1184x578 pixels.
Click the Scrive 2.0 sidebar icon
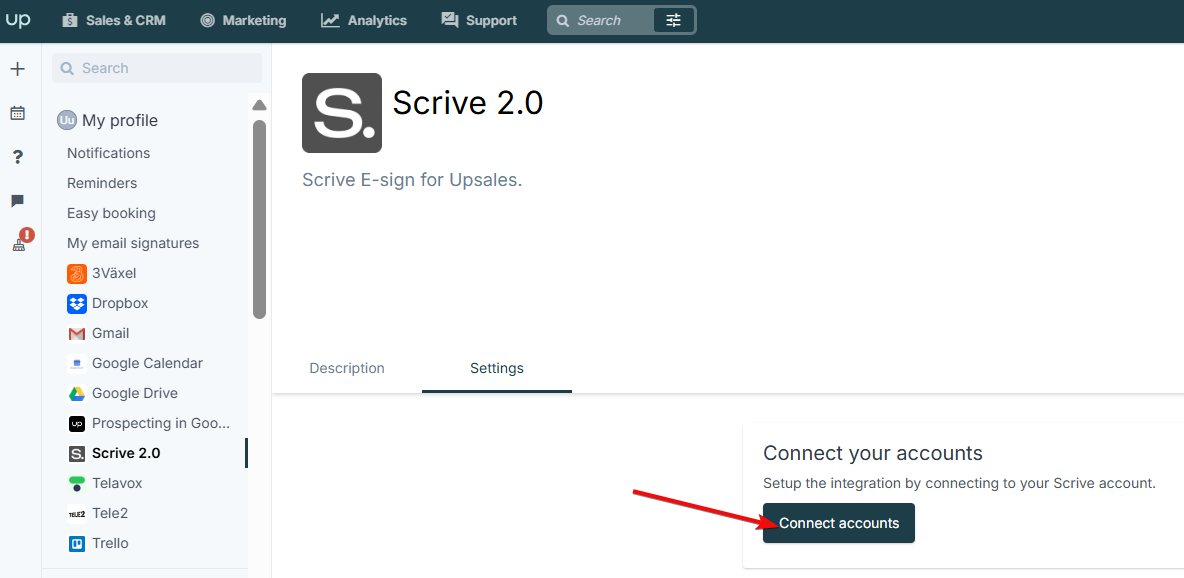point(76,453)
